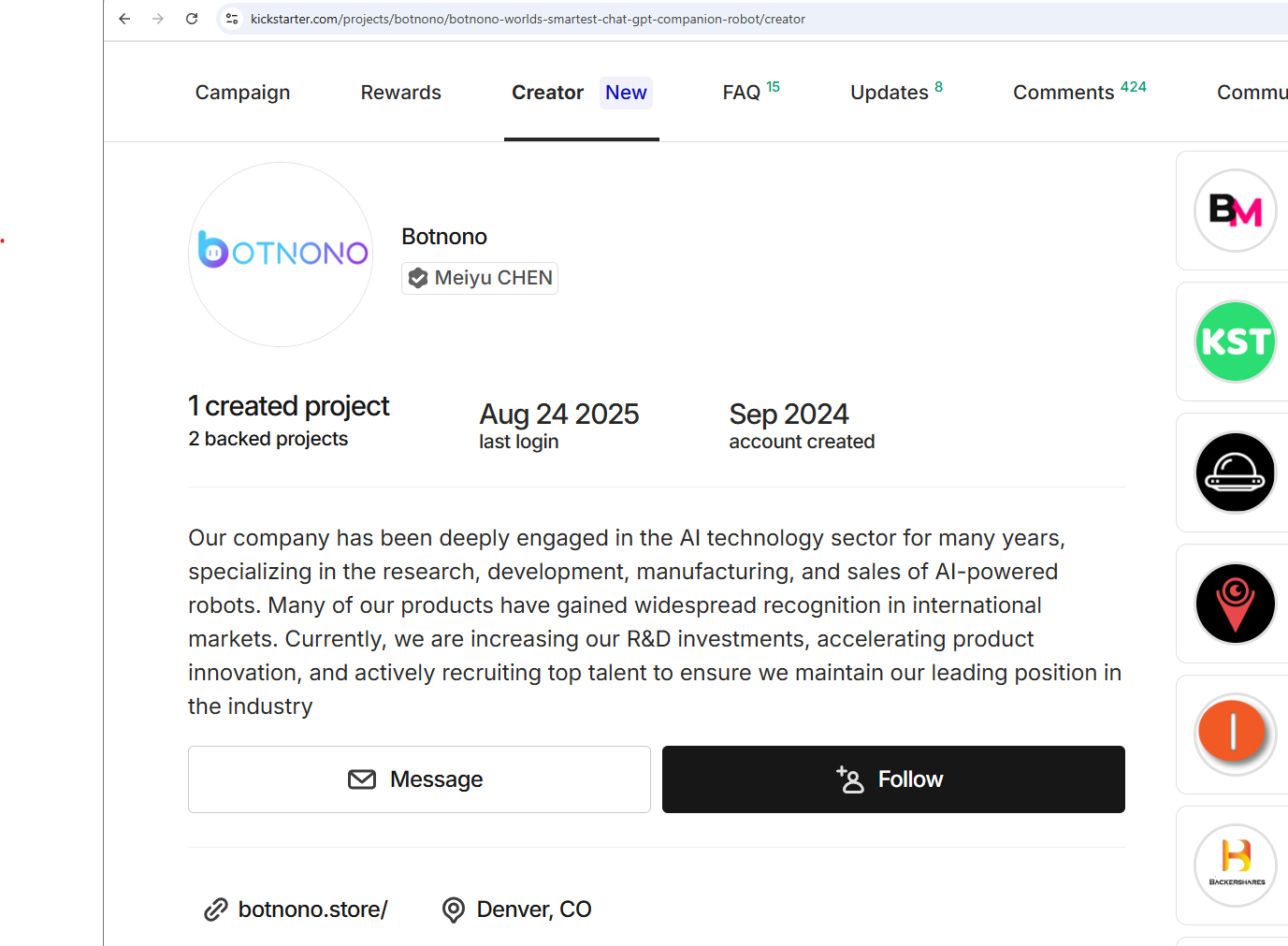The height and width of the screenshot is (946, 1288).
Task: Open the Comments tab
Action: tap(1079, 92)
